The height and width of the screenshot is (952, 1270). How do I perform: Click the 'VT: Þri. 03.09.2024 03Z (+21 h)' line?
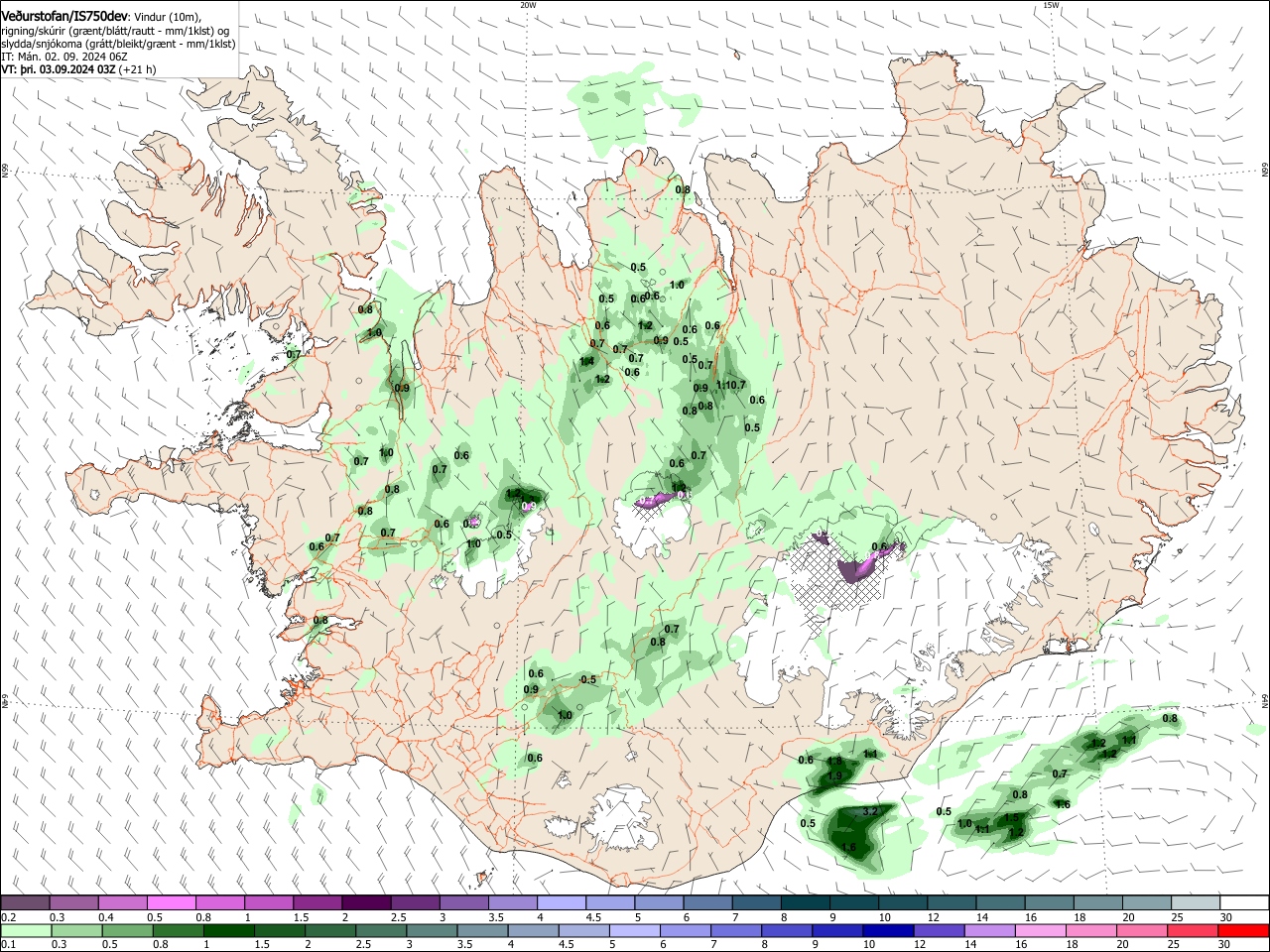79,70
